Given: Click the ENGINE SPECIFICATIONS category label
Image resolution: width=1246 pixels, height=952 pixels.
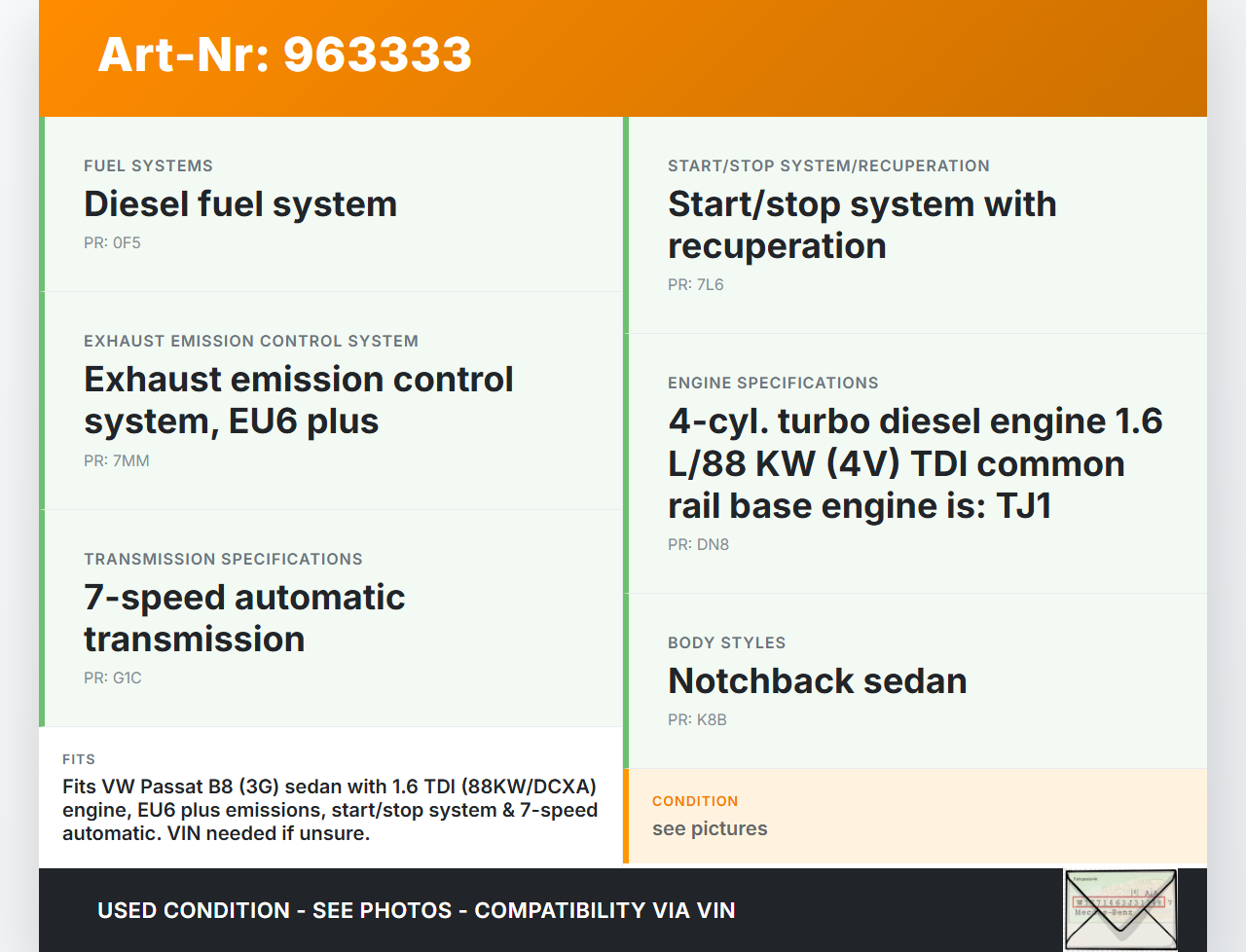Looking at the screenshot, I should pyautogui.click(x=773, y=384).
